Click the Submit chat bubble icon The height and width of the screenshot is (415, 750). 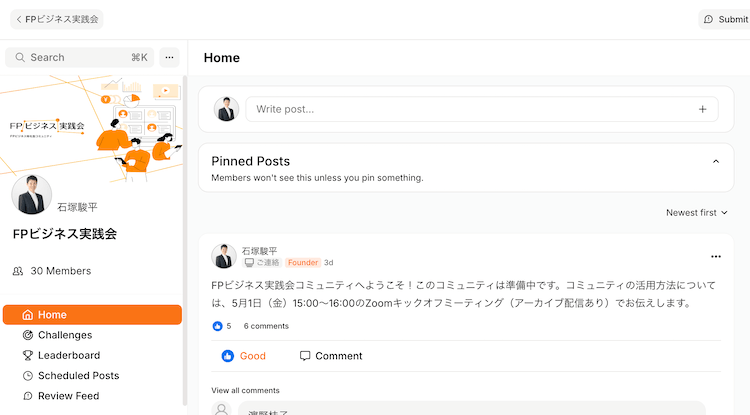point(709,19)
